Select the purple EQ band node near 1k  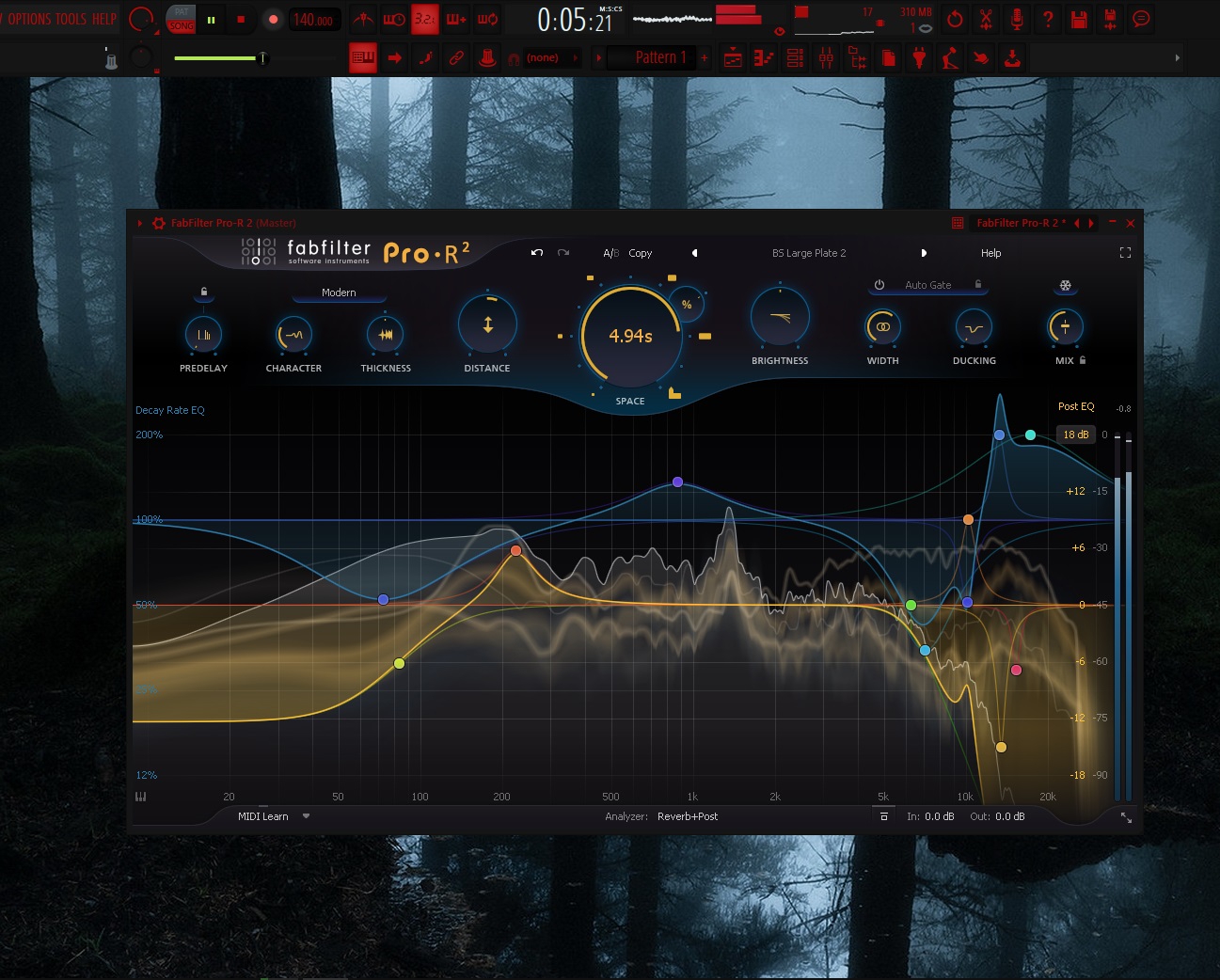click(677, 482)
